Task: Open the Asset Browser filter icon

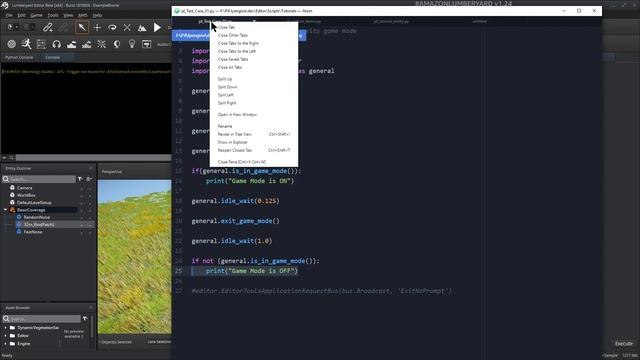Action: point(85,319)
